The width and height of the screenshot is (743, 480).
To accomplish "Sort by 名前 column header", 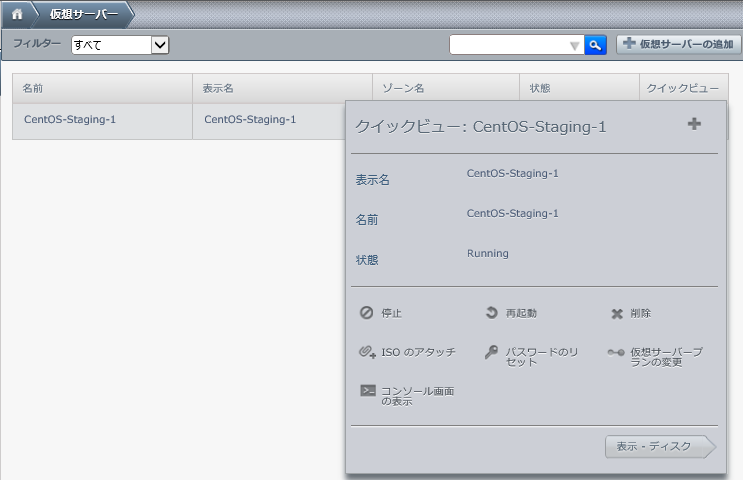I will tap(102, 88).
